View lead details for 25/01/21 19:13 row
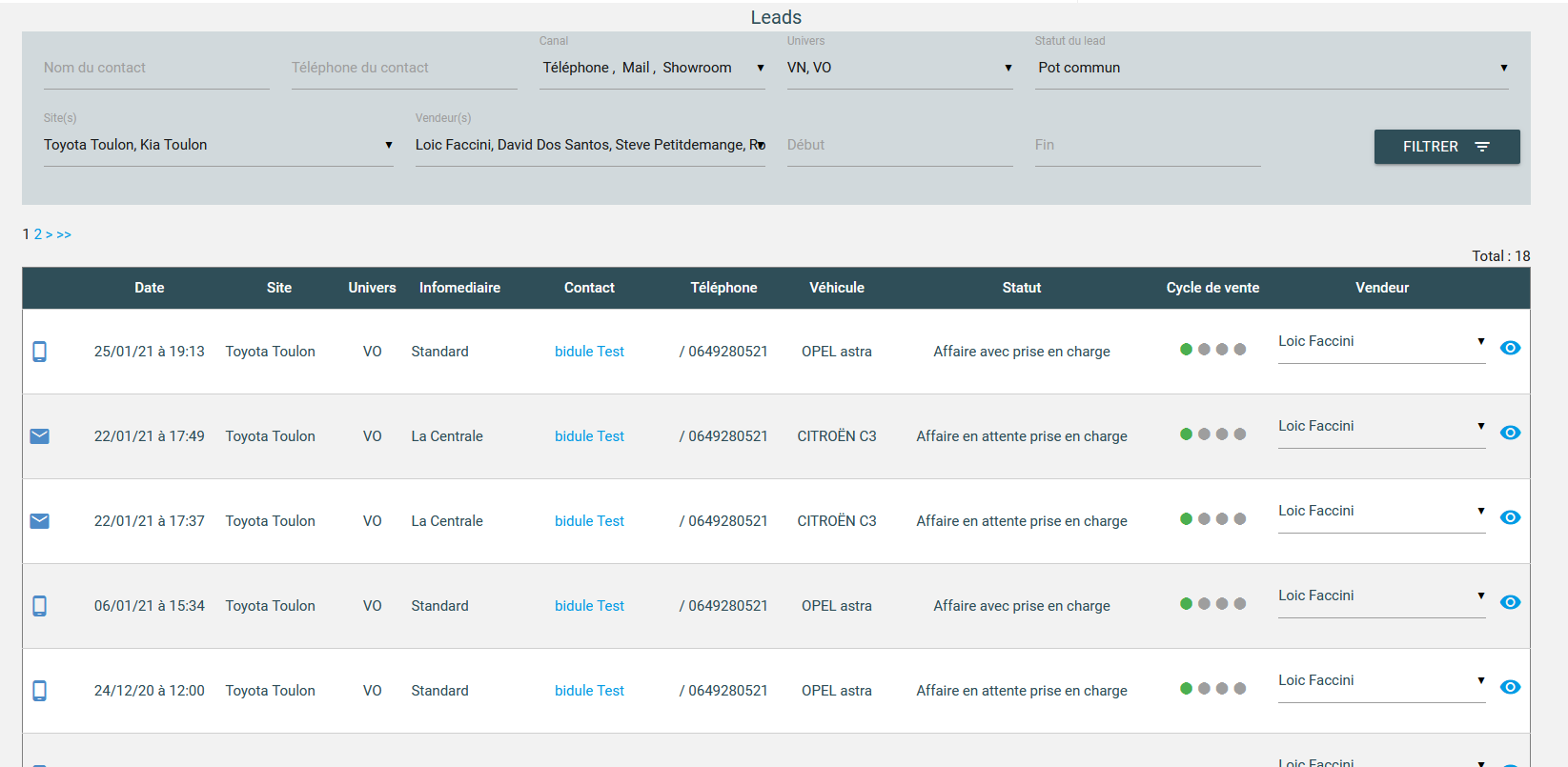1568x767 pixels. pyautogui.click(x=1510, y=348)
